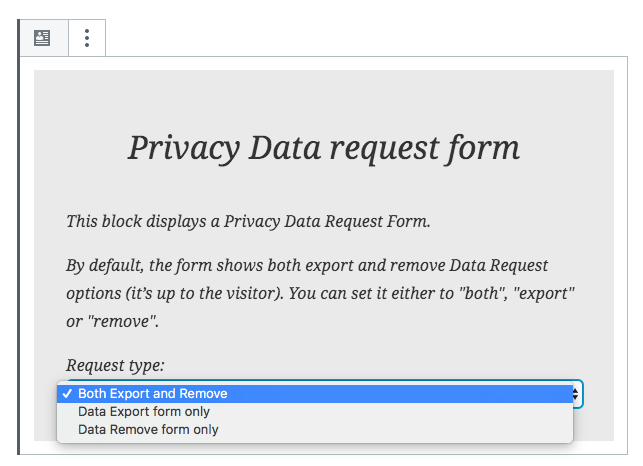This screenshot has width=643, height=466.
Task: Click the paragraph beginning "By default, the form shows"
Action: pyautogui.click(x=320, y=293)
